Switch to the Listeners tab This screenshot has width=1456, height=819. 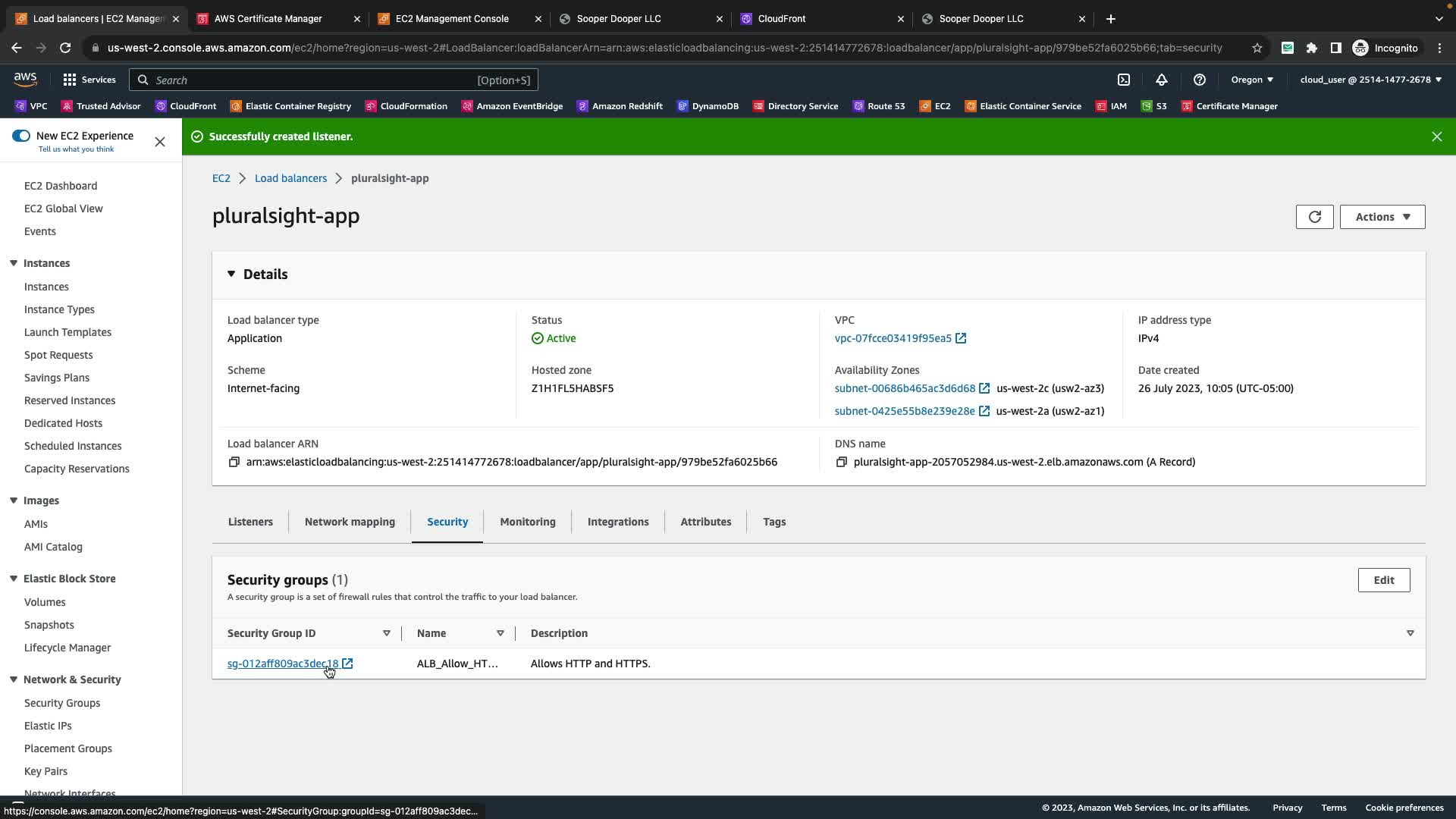pyautogui.click(x=250, y=522)
